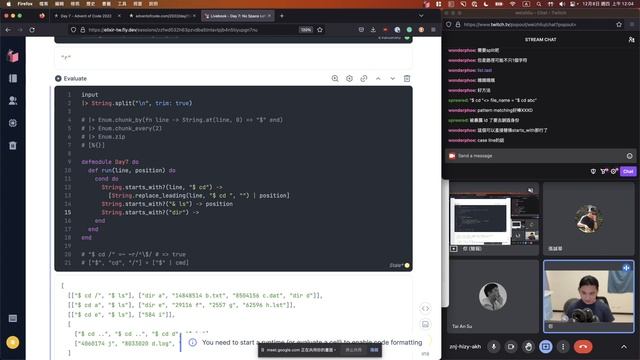The width and height of the screenshot is (640, 360).
Task: Click Spotlight search in the menu bar
Action: tap(539, 4)
